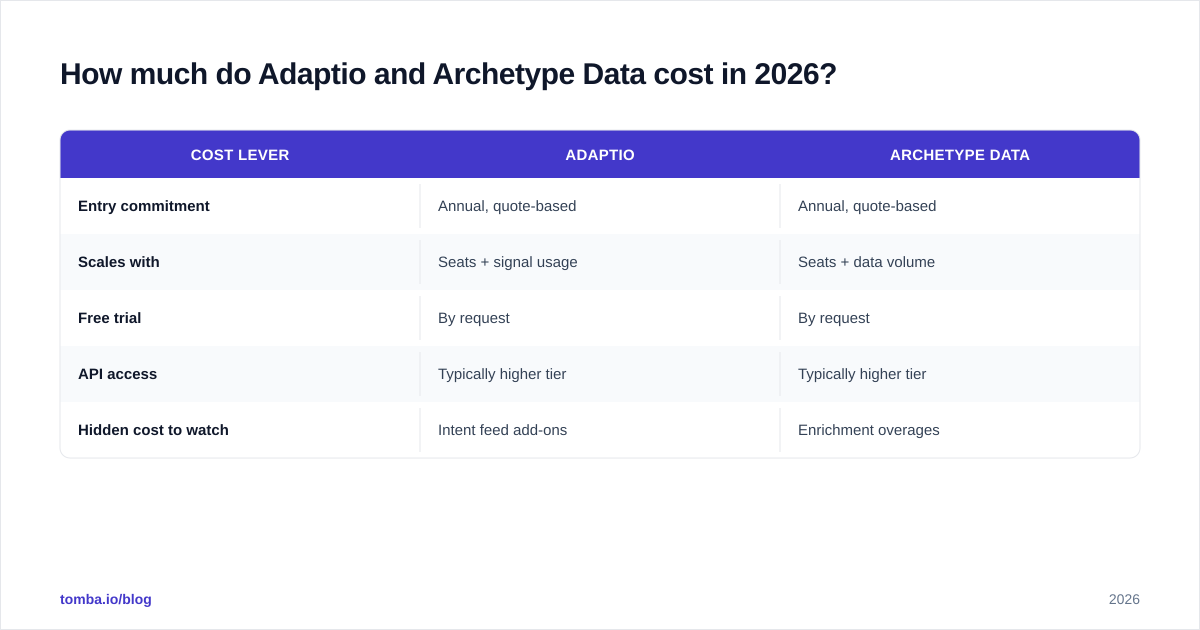Viewport: 1200px width, 630px height.
Task: Click the tomba.io/blog link
Action: [106, 599]
